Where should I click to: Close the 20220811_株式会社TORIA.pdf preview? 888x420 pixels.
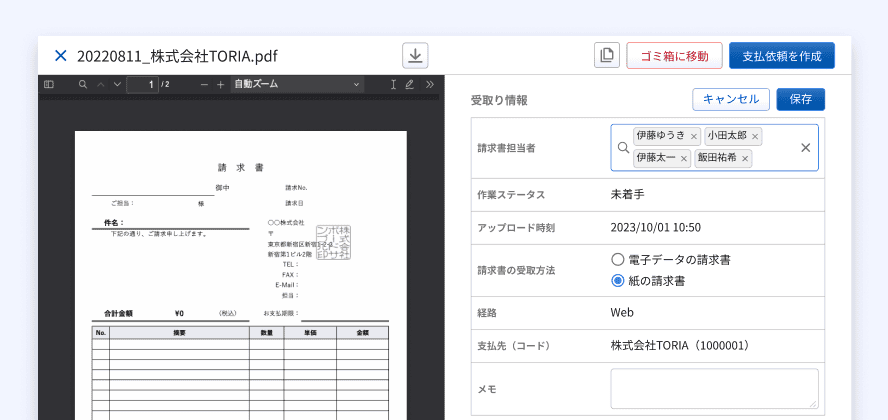tap(60, 55)
